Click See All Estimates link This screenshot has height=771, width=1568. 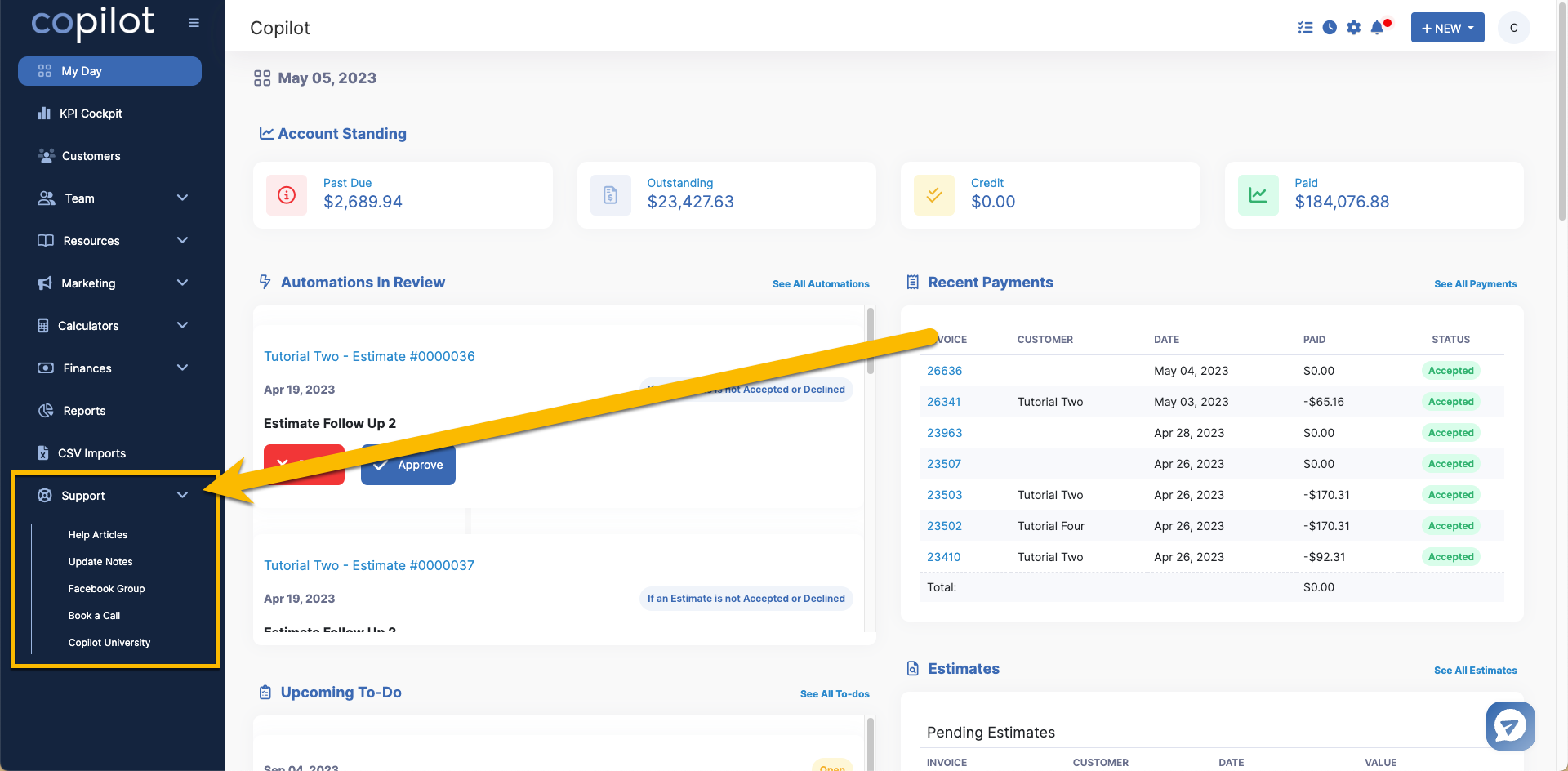tap(1475, 671)
